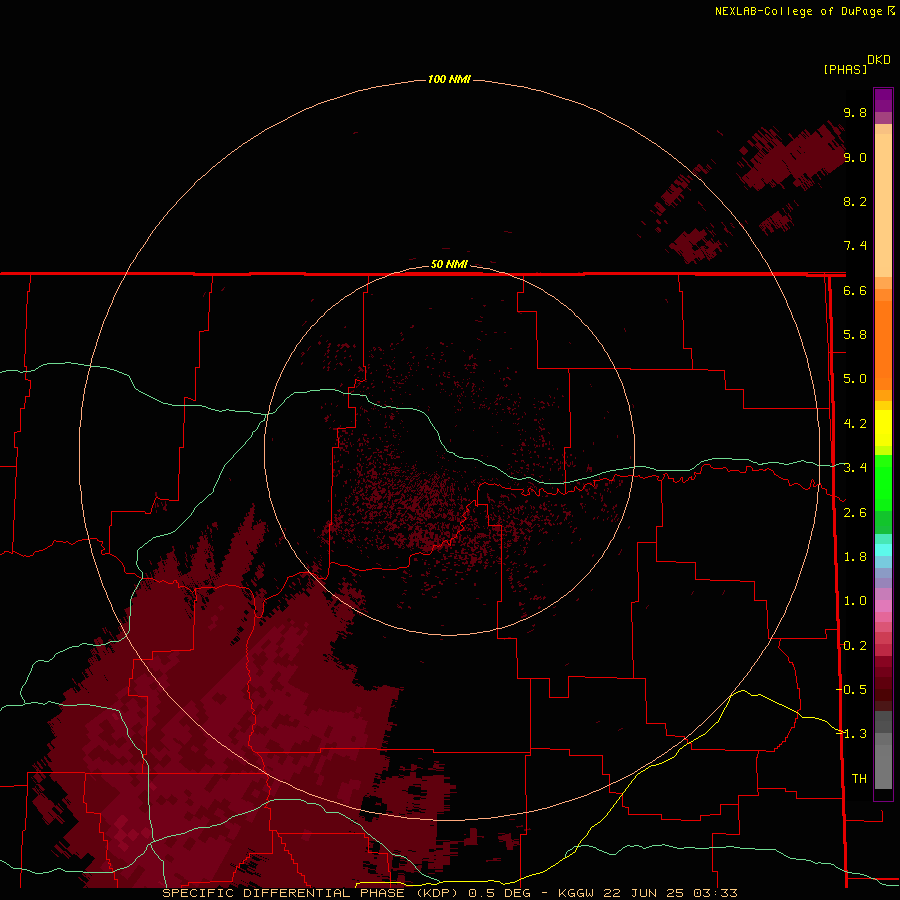Click the 22 JUN 25 03:33 timestamp
Screen dimensions: 900x900
click(x=670, y=893)
